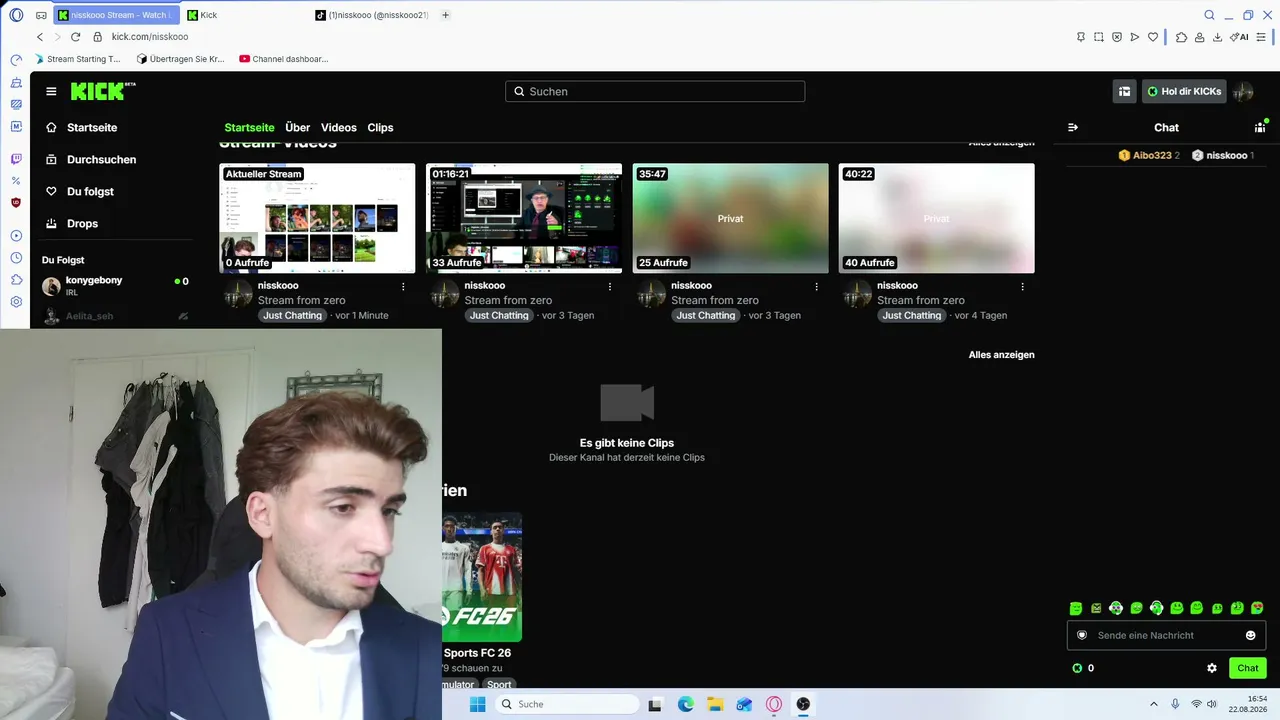Show the chat viewers list icon
The width and height of the screenshot is (1280, 720).
pos(1260,127)
